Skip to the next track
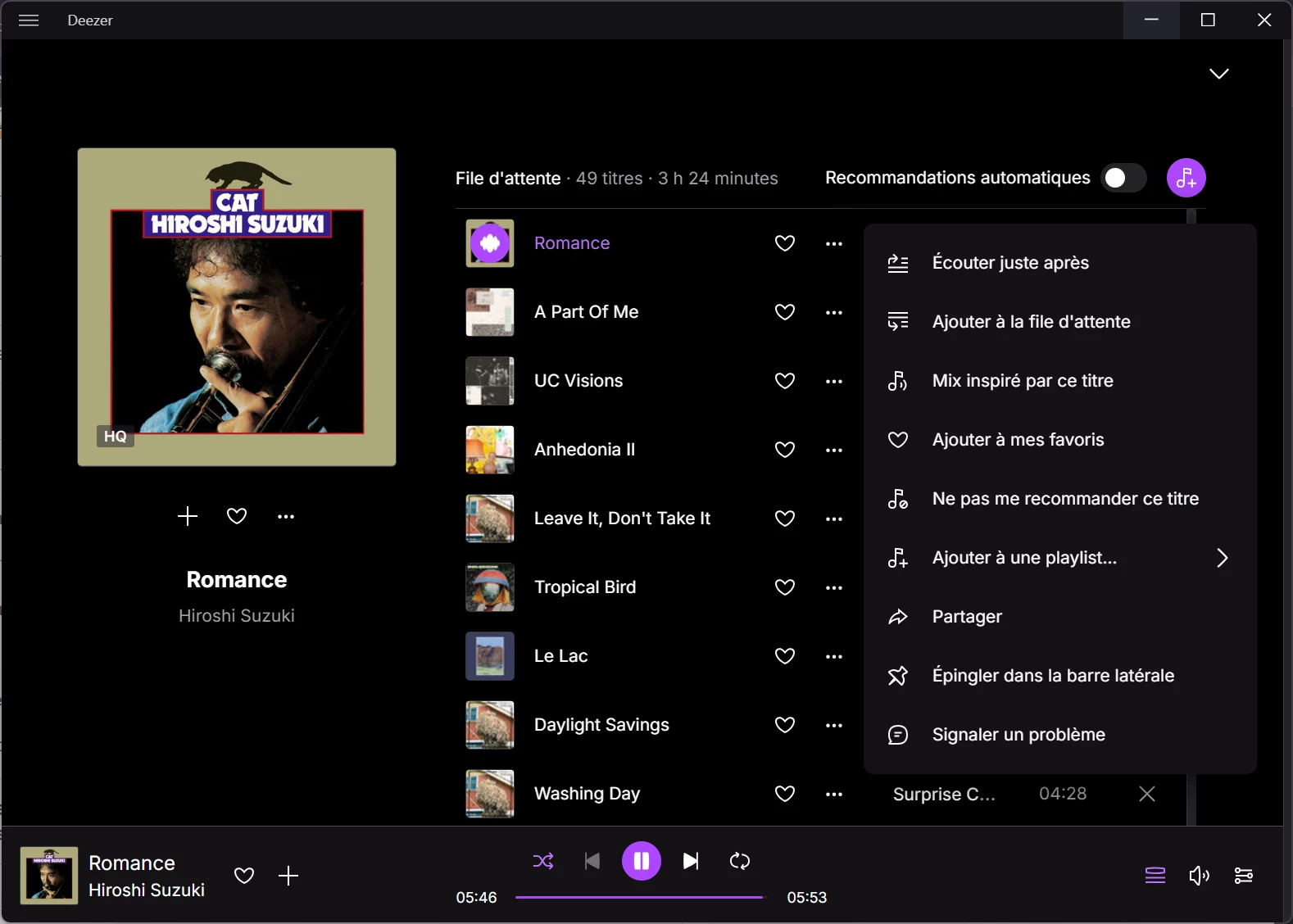The width and height of the screenshot is (1293, 924). click(691, 861)
